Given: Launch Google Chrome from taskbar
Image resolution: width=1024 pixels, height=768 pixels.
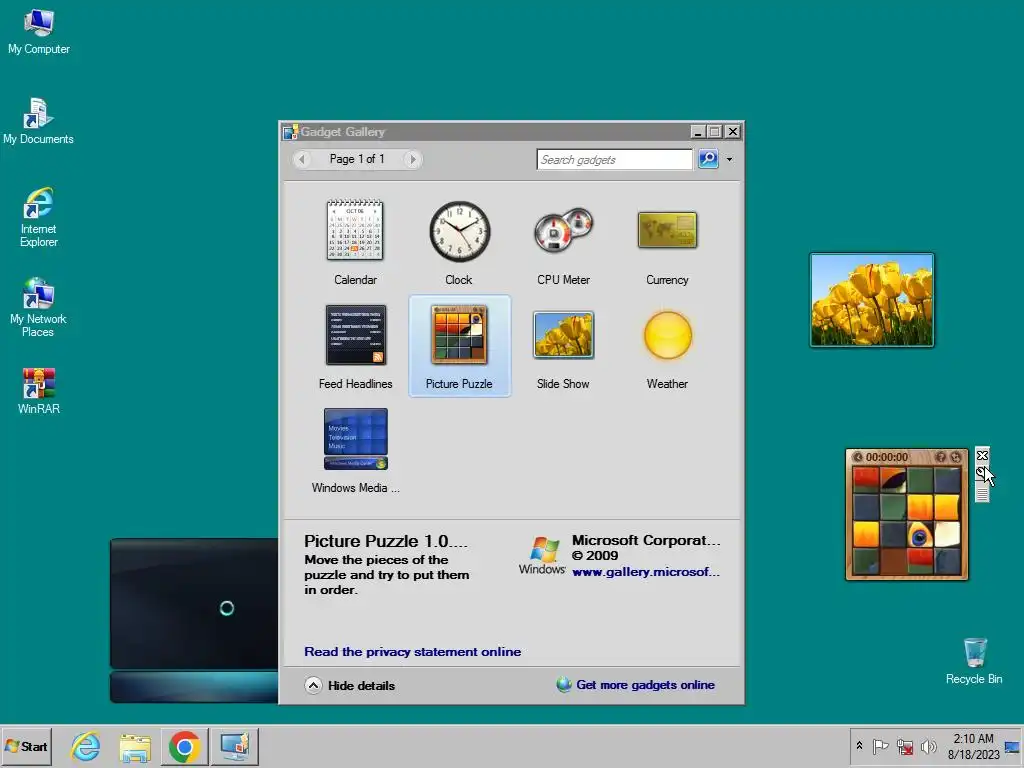Looking at the screenshot, I should point(184,747).
